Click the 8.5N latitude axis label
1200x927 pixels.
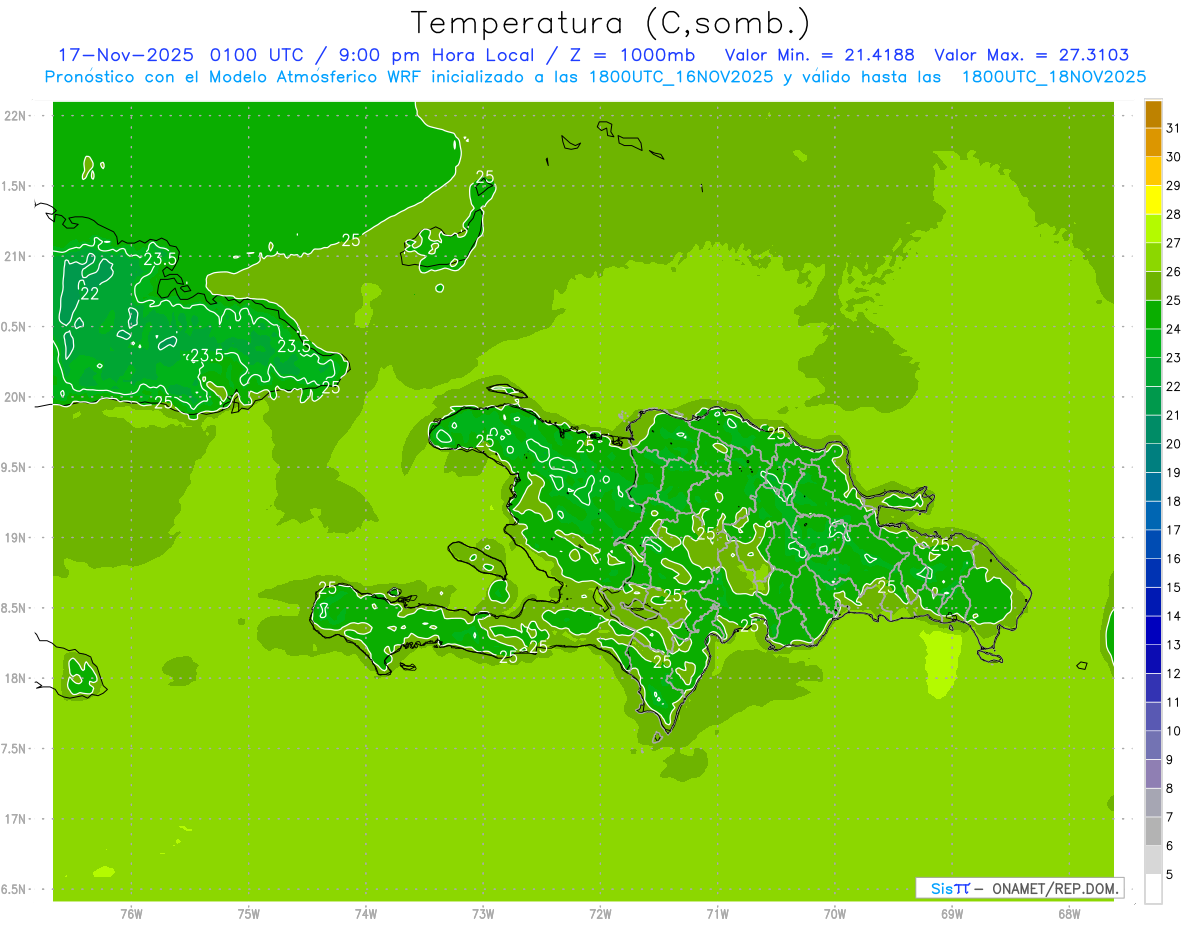(x=15, y=608)
